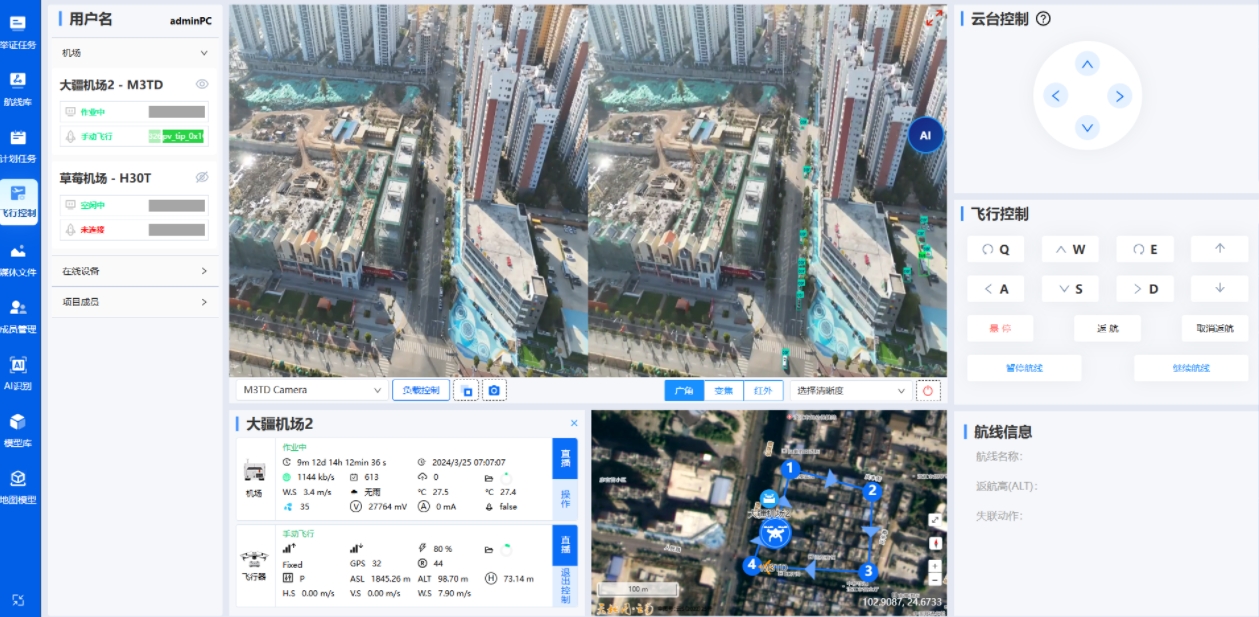Screen dimensions: 1259x617
Task: Pan gimbal right with the right arrow
Action: tap(1119, 96)
